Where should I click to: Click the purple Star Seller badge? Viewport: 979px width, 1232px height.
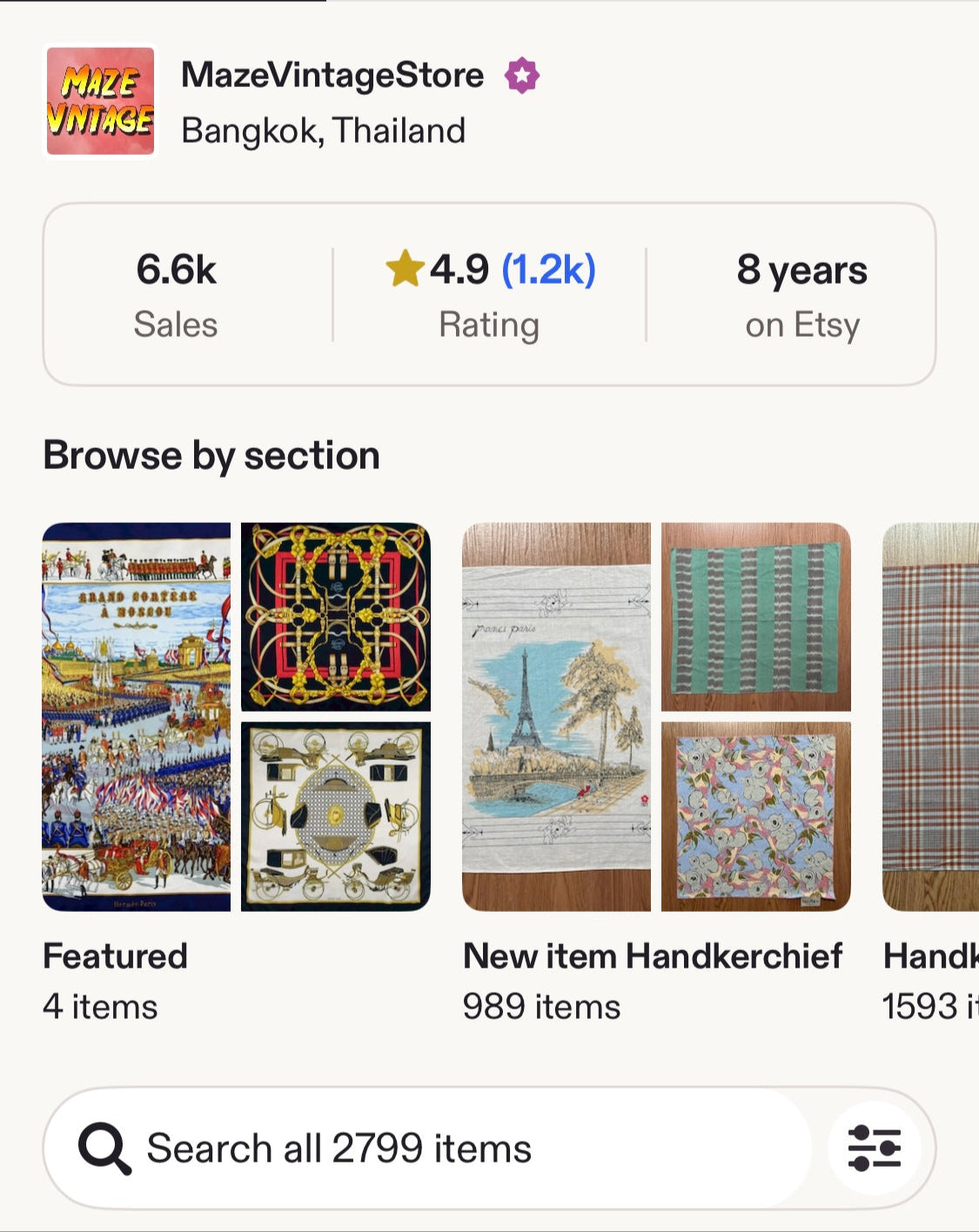point(522,76)
